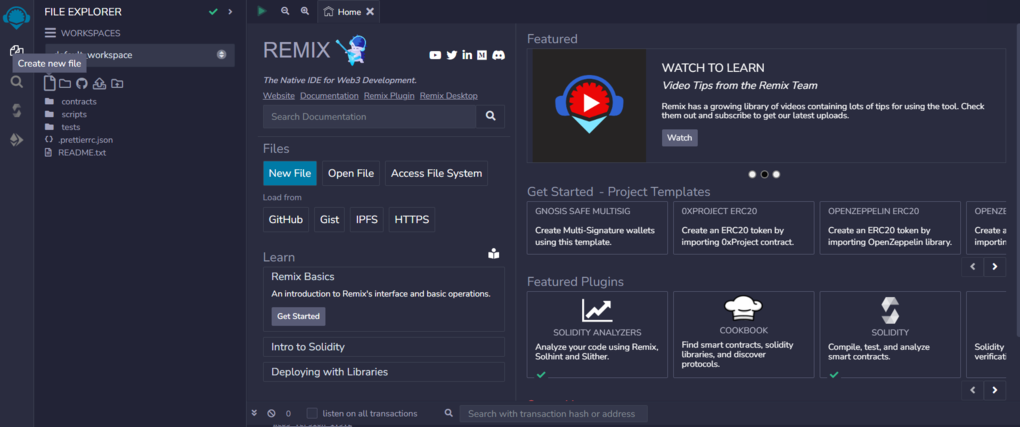This screenshot has width=1020, height=427.
Task: Click the upload folder icon in file explorer
Action: coord(116,83)
